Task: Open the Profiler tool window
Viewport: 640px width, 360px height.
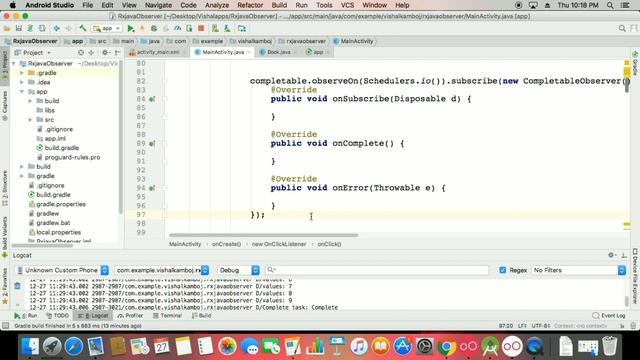Action: [x=130, y=316]
